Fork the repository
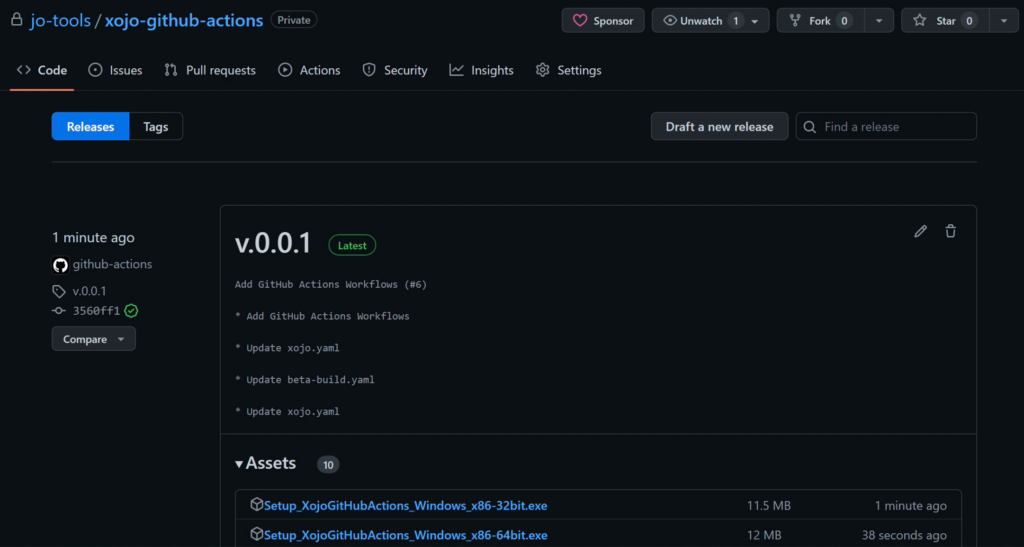 (820, 21)
